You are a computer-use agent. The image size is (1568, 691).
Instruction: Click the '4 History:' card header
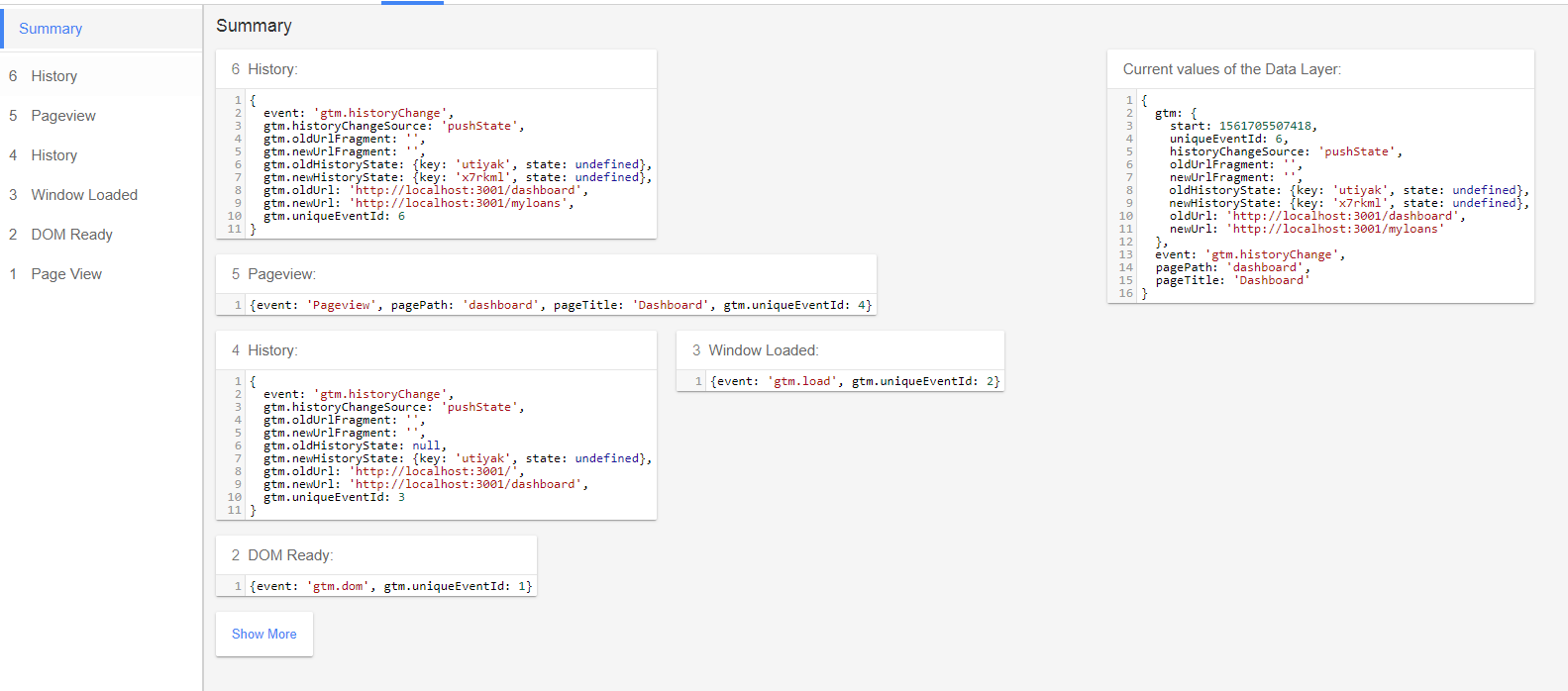[436, 350]
